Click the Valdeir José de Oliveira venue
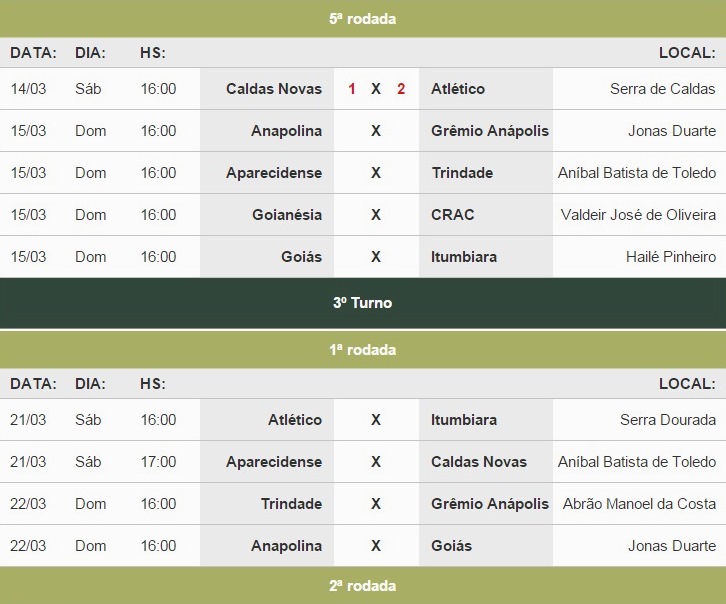Image resolution: width=726 pixels, height=604 pixels. 638,215
